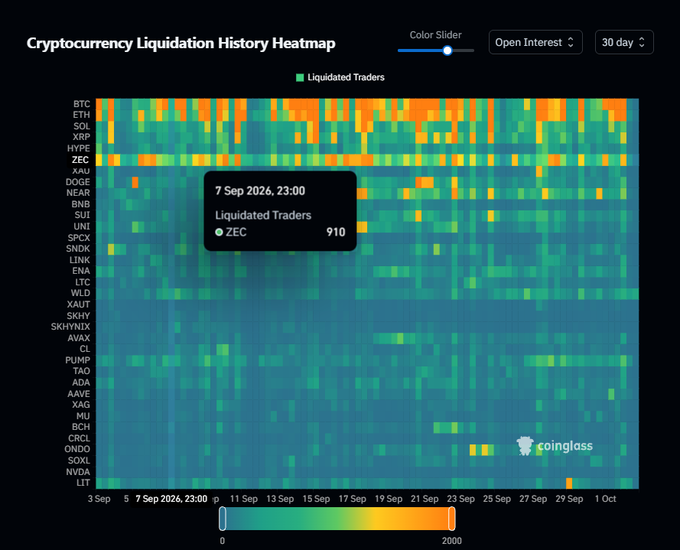The height and width of the screenshot is (550, 680).
Task: Select the ENA row label
Action: point(81,271)
